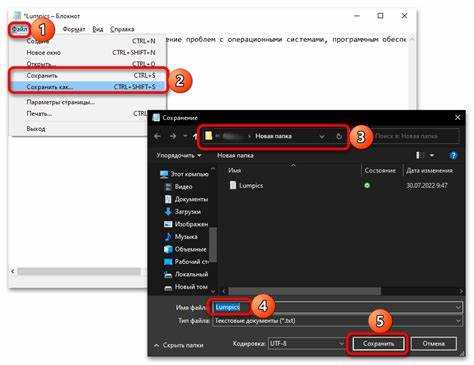Choose Новое окно from the File menu
The width and height of the screenshot is (474, 365).
89,52
